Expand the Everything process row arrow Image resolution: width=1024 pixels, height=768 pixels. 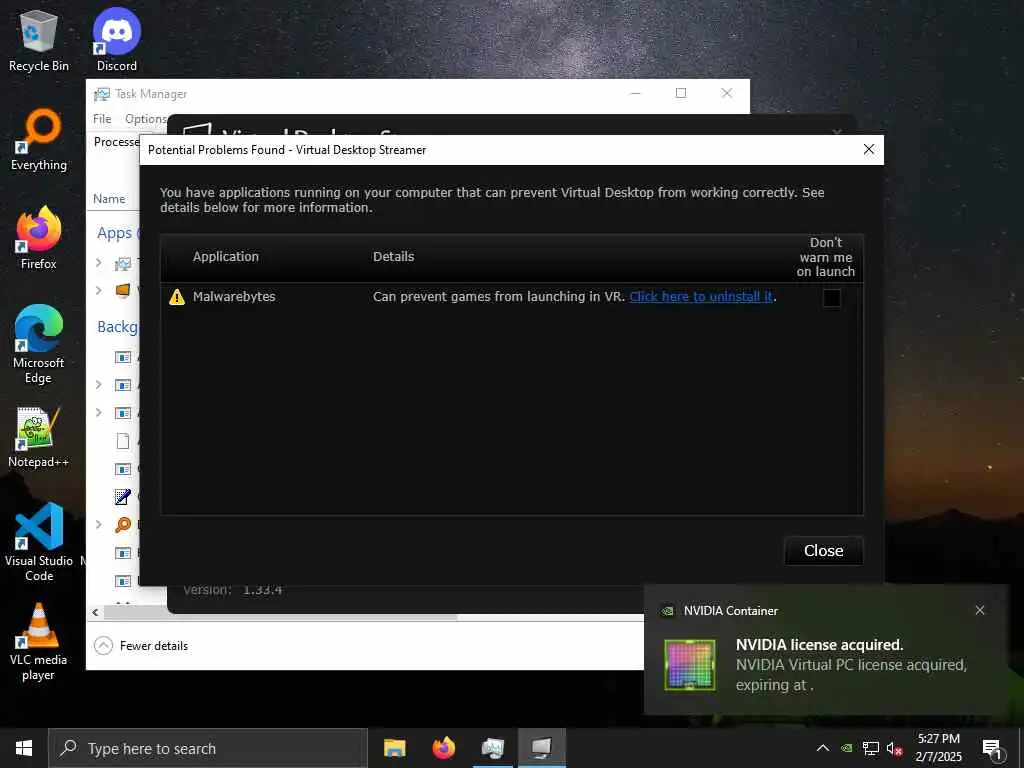point(99,524)
